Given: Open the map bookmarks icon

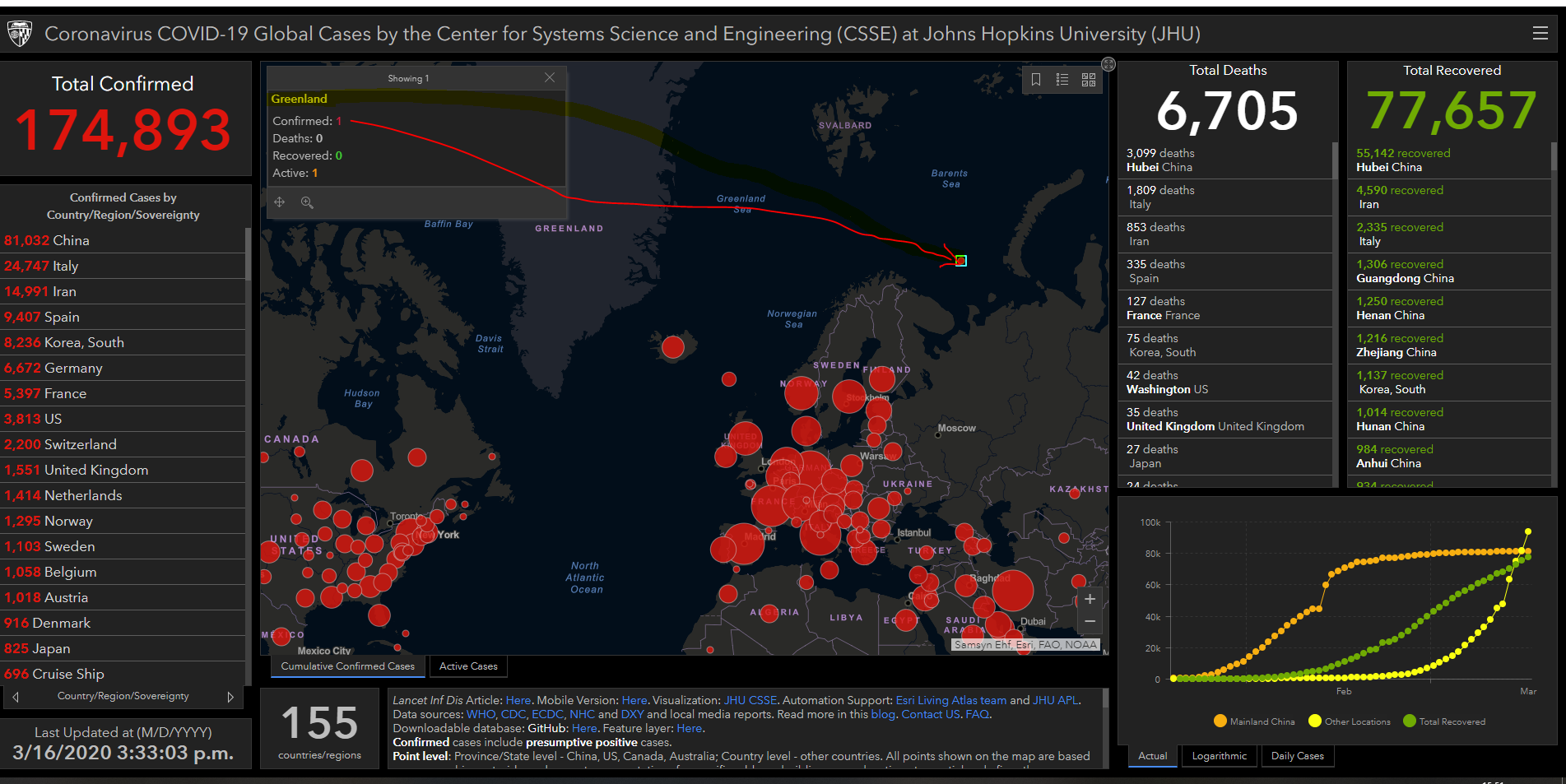Looking at the screenshot, I should pos(1036,80).
